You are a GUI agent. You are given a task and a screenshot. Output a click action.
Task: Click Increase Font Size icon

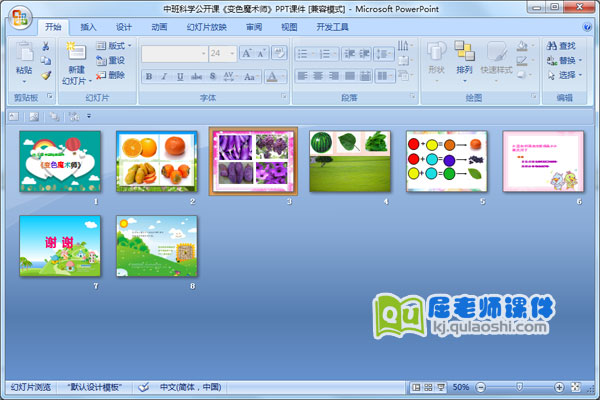[x=247, y=53]
